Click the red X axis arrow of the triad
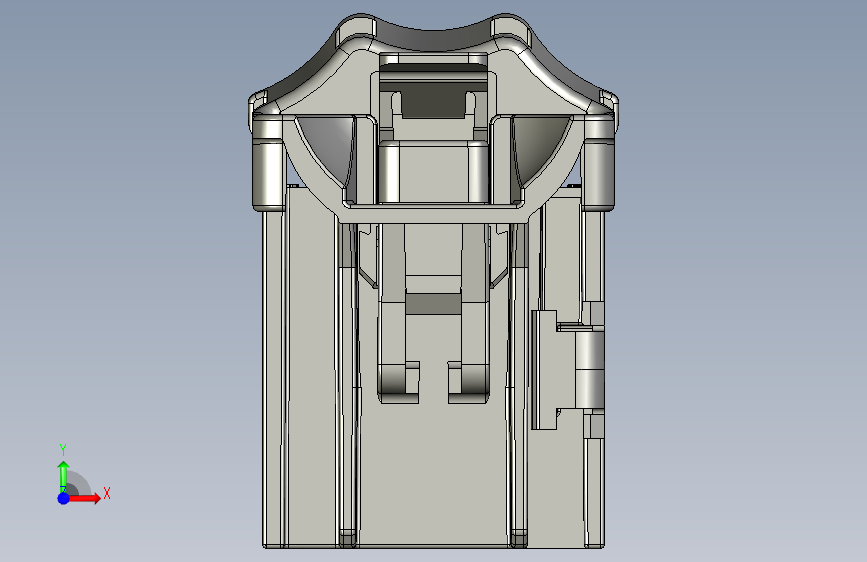Image resolution: width=867 pixels, height=562 pixels. point(84,498)
